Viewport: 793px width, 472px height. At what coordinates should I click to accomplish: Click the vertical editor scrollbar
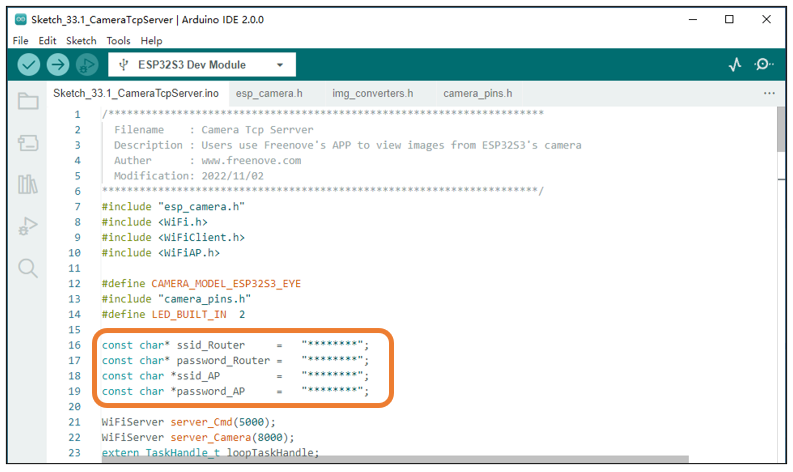click(781, 130)
